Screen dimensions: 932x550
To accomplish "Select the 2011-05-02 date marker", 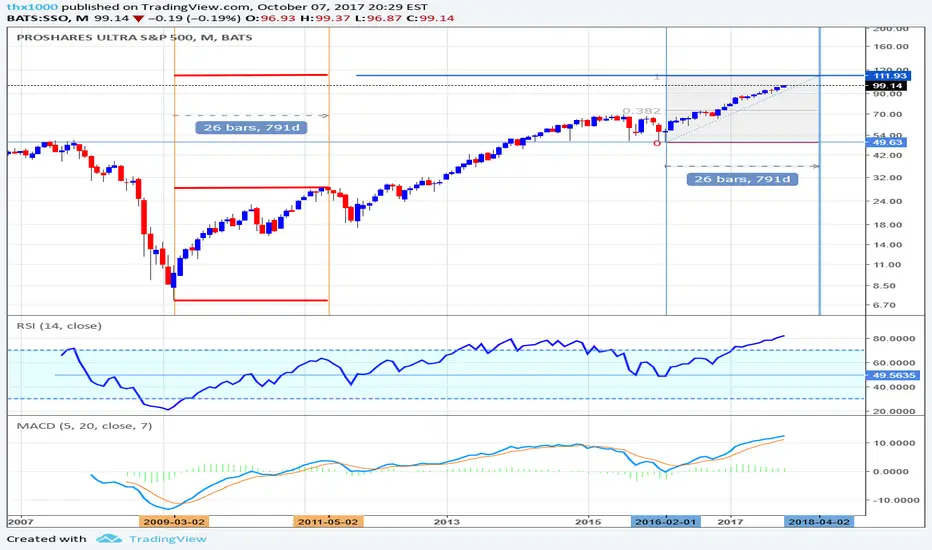I will click(x=328, y=521).
